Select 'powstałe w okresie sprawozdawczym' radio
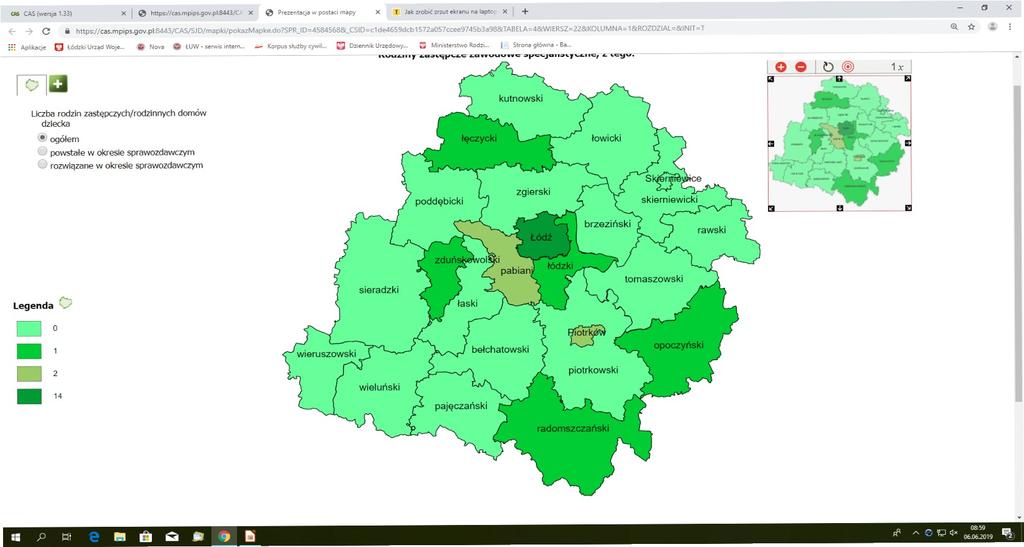The width and height of the screenshot is (1024, 547). pyautogui.click(x=42, y=151)
